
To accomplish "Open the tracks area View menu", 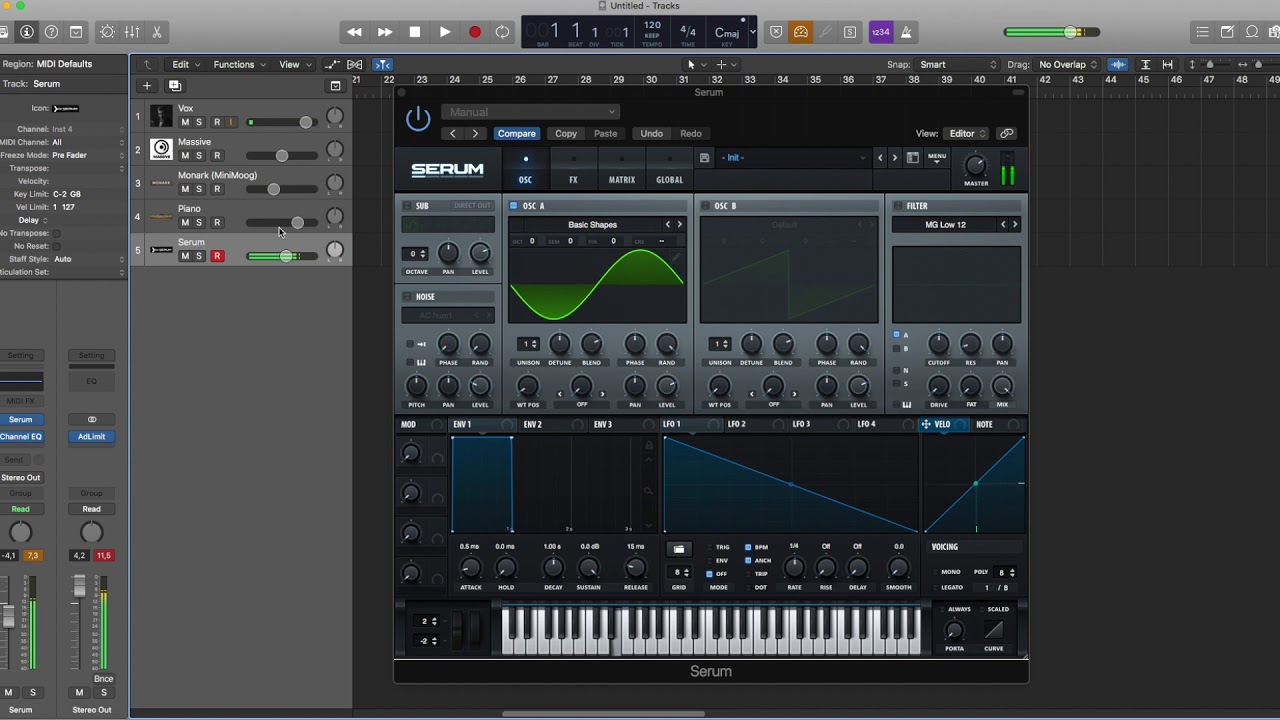I will [293, 65].
